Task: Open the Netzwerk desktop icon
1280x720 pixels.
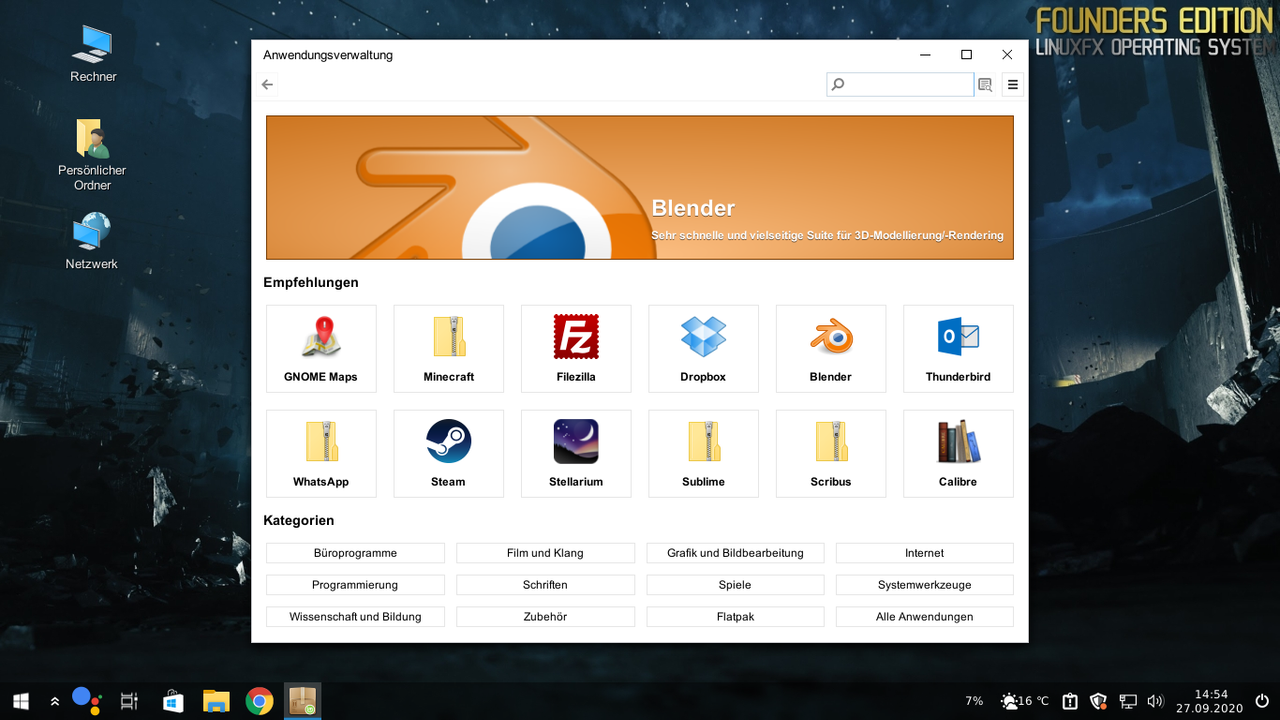Action: click(92, 241)
